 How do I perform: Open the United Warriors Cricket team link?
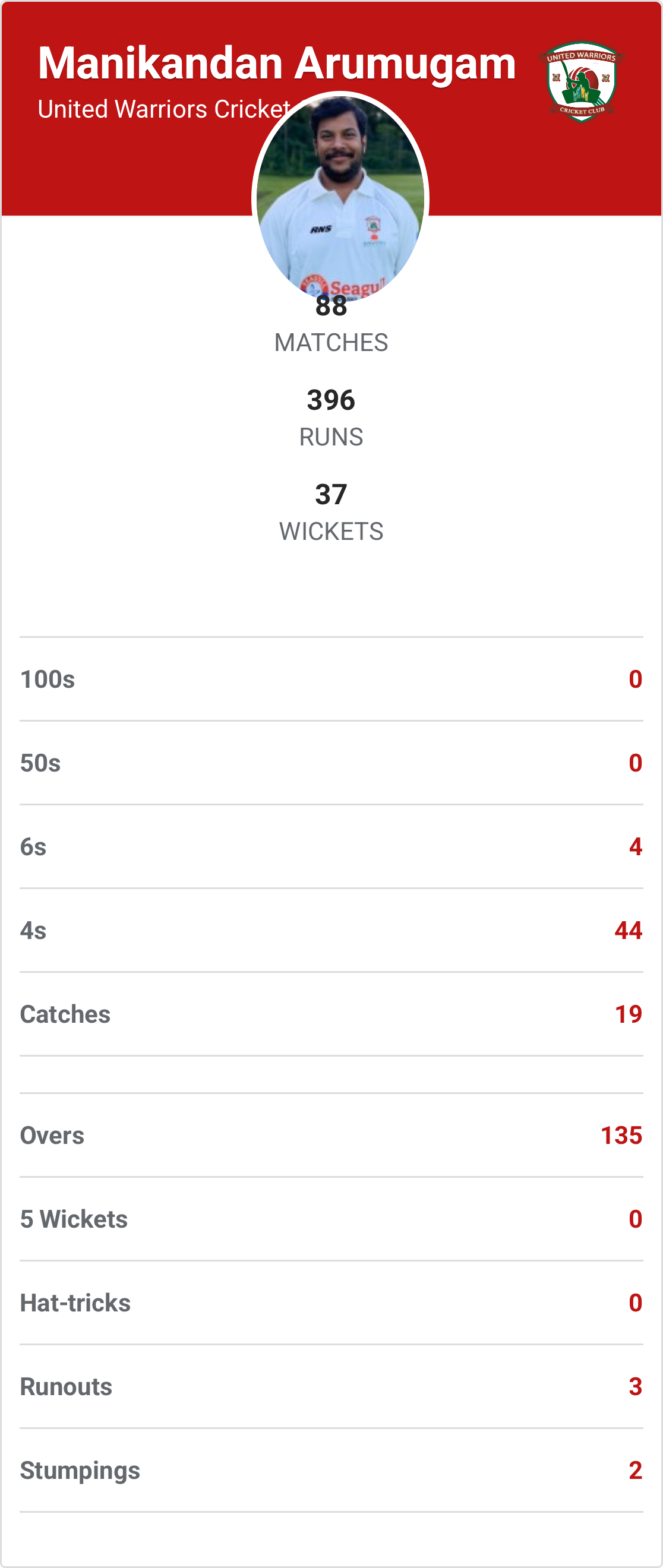click(x=163, y=109)
